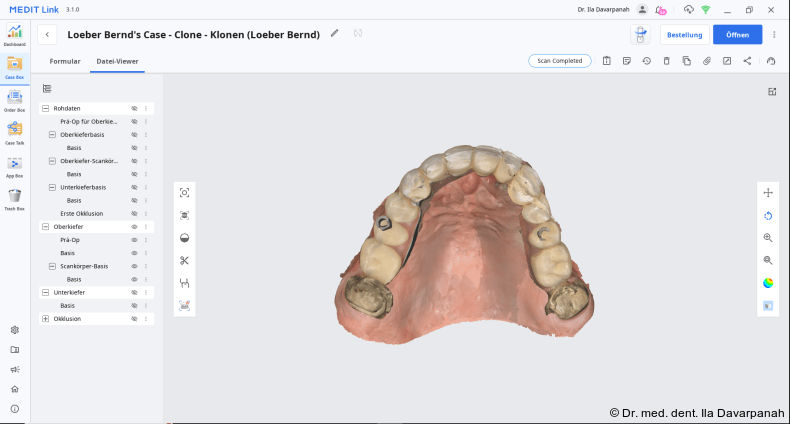Open the Order Box in sidebar
Image resolution: width=790 pixels, height=424 pixels.
point(14,99)
